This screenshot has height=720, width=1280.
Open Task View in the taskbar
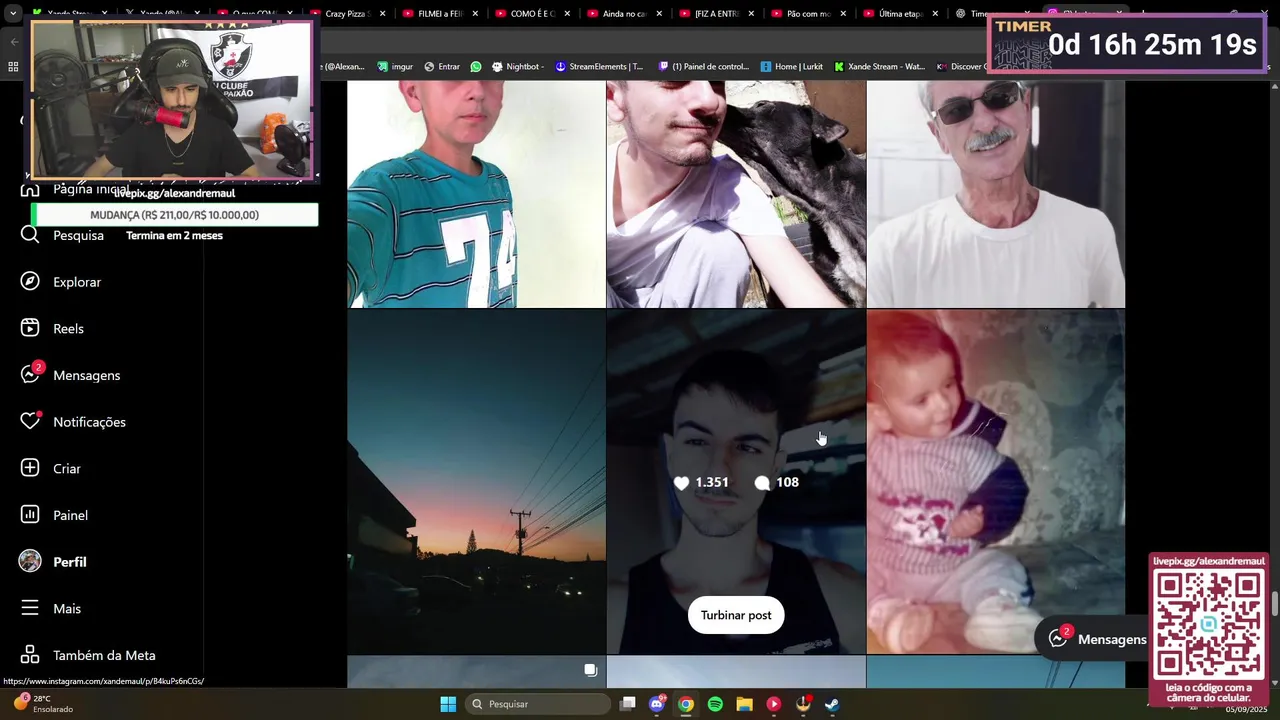tap(627, 704)
